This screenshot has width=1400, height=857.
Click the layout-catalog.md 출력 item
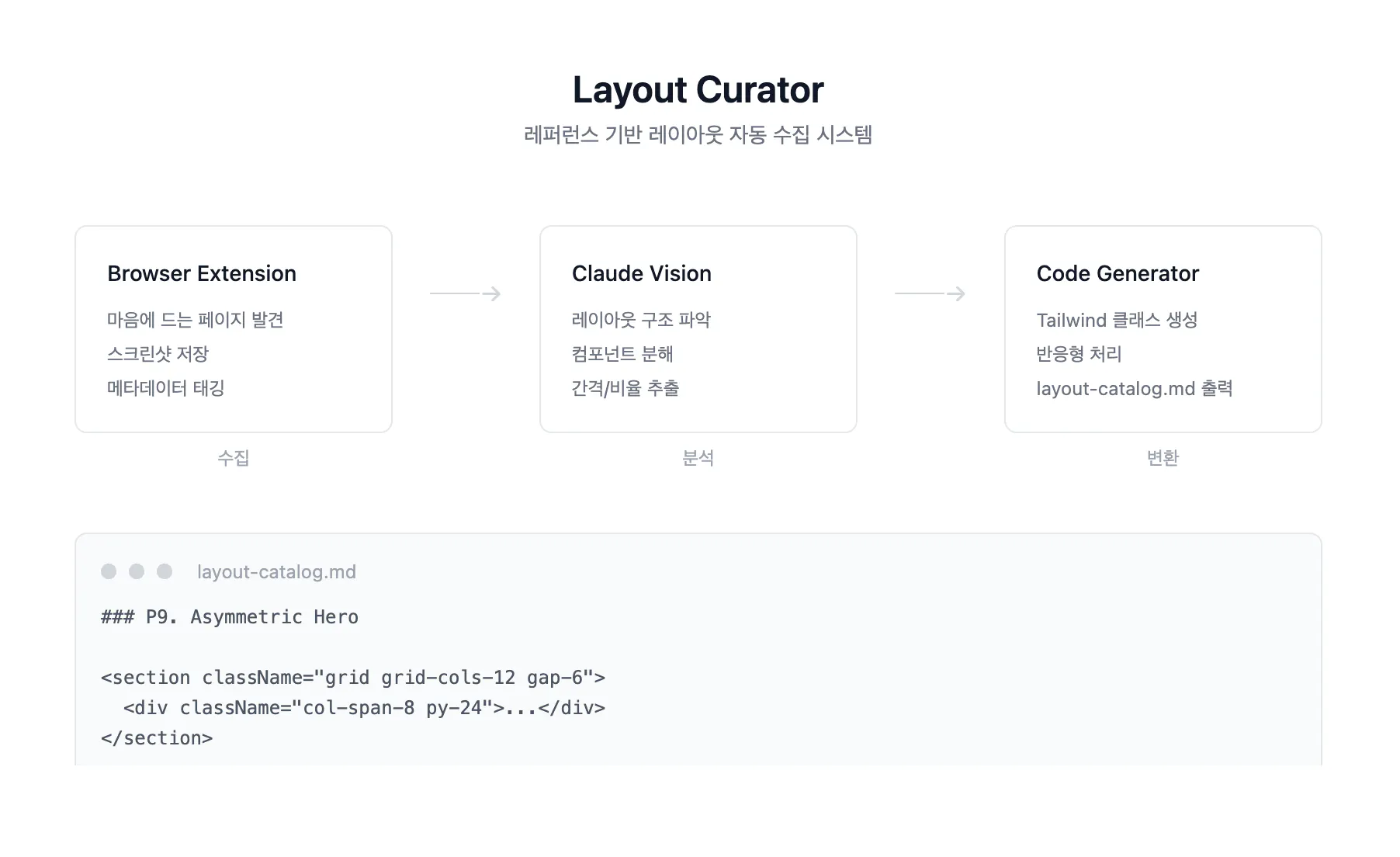point(1134,388)
